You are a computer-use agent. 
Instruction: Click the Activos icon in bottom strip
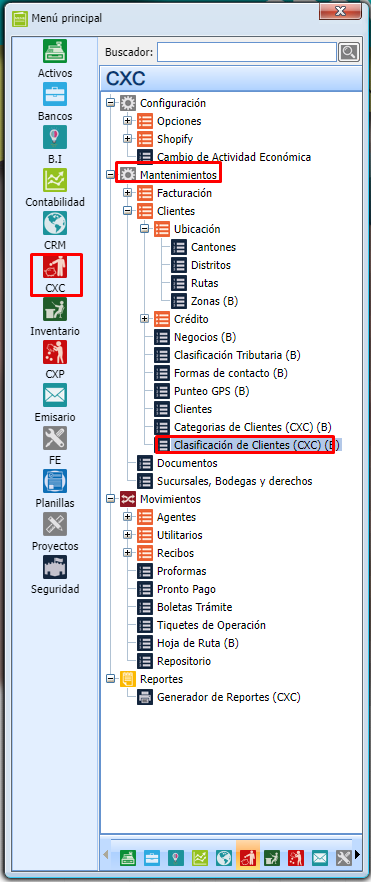127,857
